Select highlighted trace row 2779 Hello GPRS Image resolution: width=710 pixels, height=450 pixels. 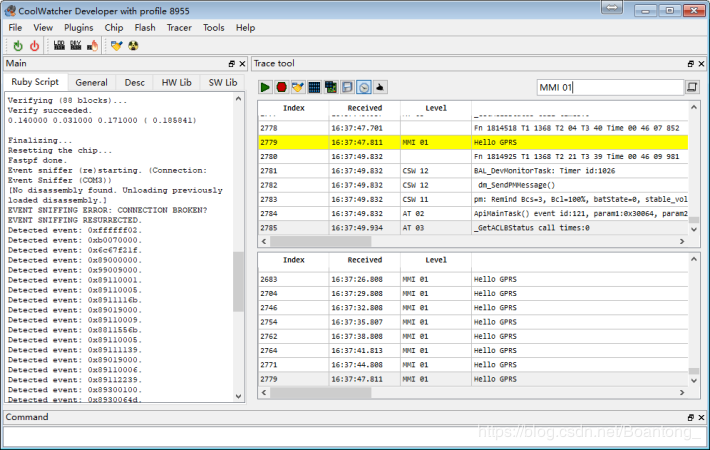point(473,142)
